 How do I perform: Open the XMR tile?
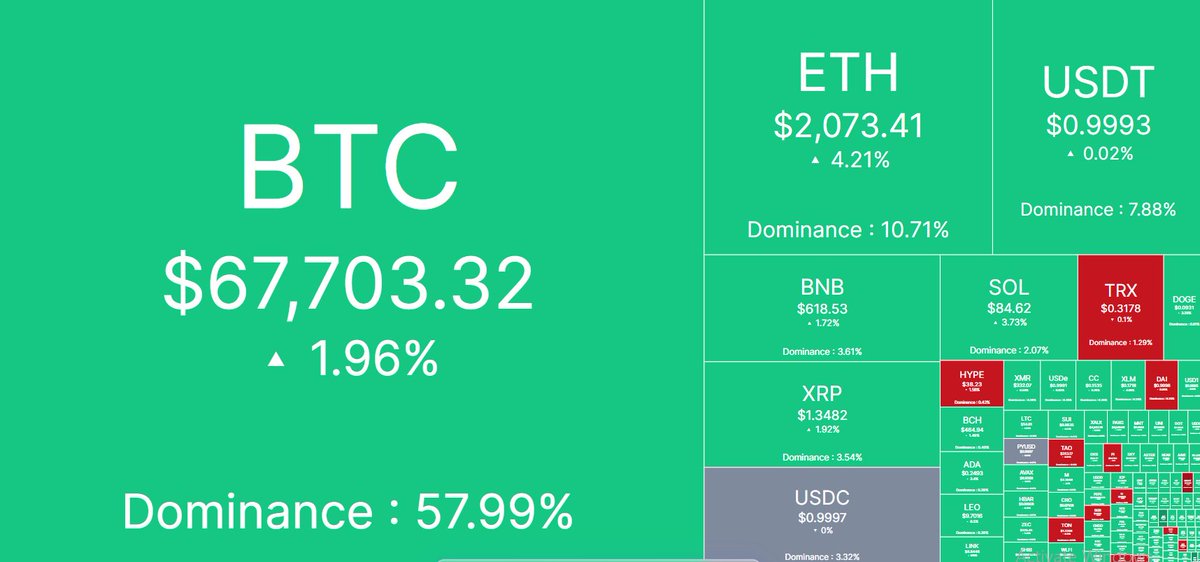pyautogui.click(x=1022, y=384)
